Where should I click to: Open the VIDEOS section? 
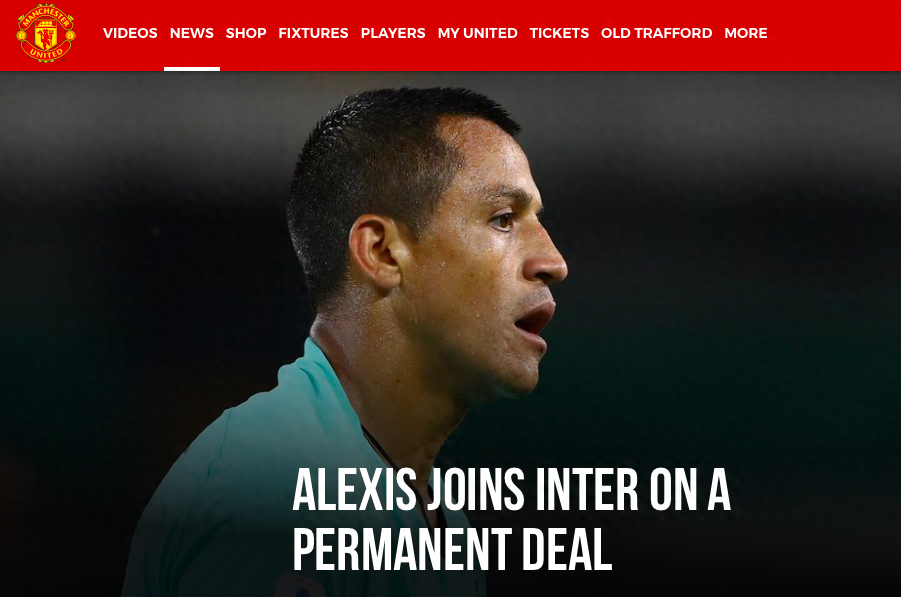130,33
